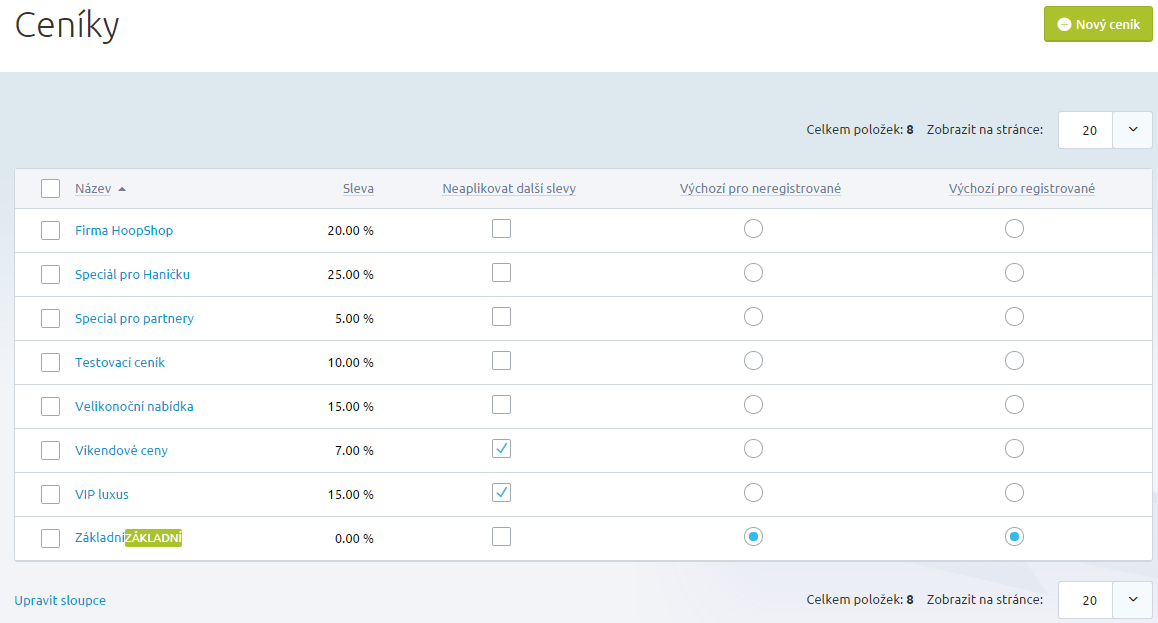
Task: Select the Velikonoční nabídka row checkbox
Action: click(x=50, y=406)
